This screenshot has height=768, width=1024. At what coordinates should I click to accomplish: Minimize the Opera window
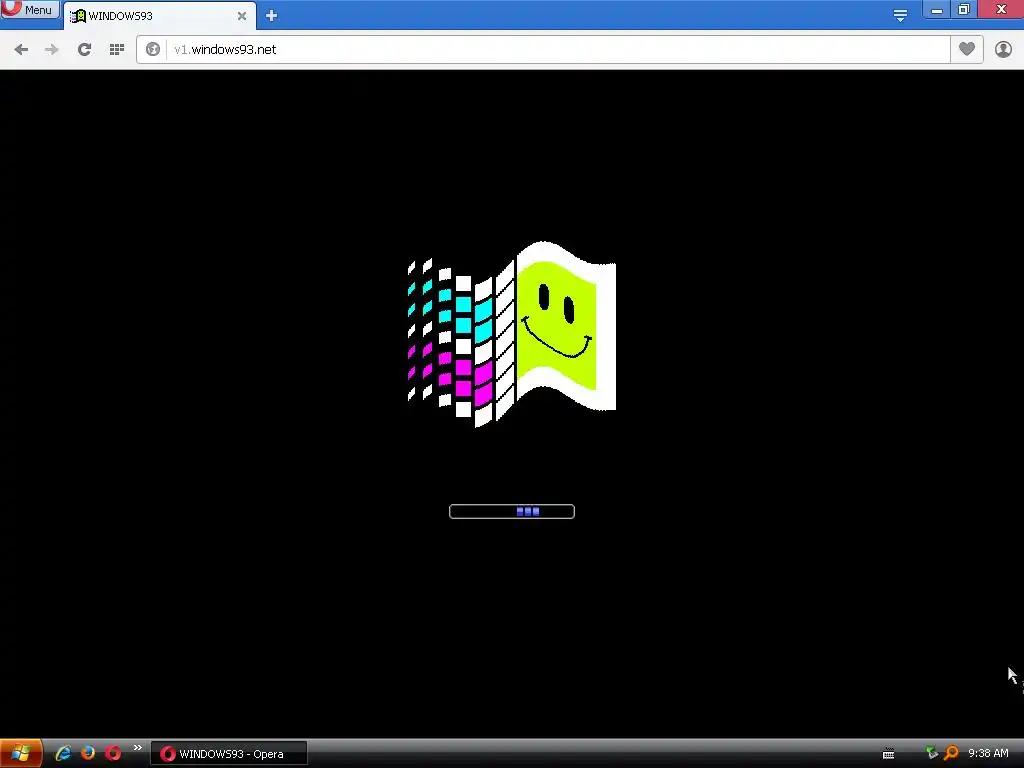(x=936, y=9)
